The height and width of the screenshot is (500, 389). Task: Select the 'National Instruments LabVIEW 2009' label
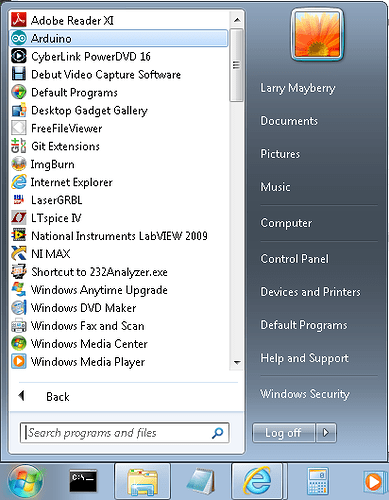[x=119, y=236]
